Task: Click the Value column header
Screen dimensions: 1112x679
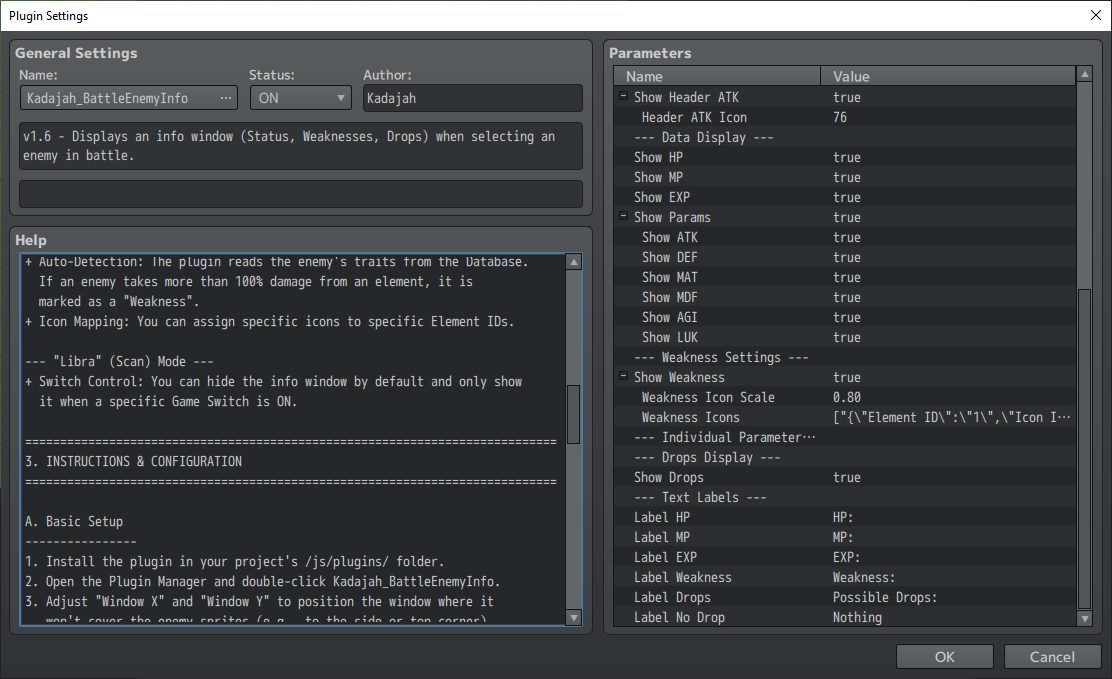Action: [x=948, y=76]
